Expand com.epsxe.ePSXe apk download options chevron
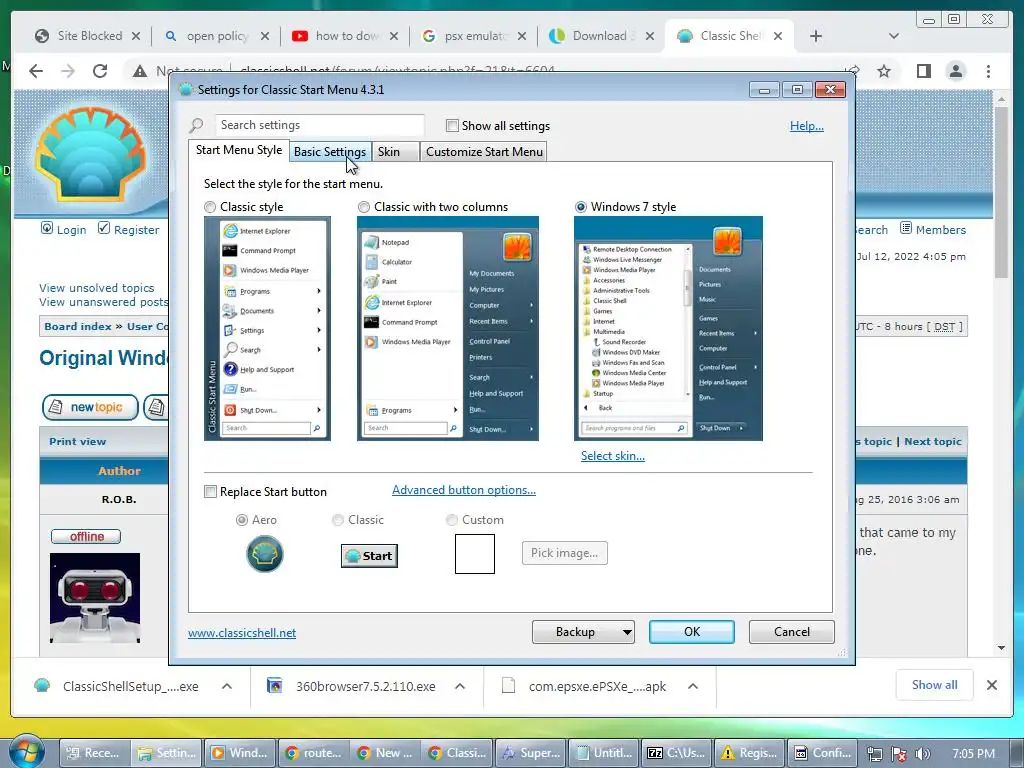1024x768 pixels. tap(693, 686)
